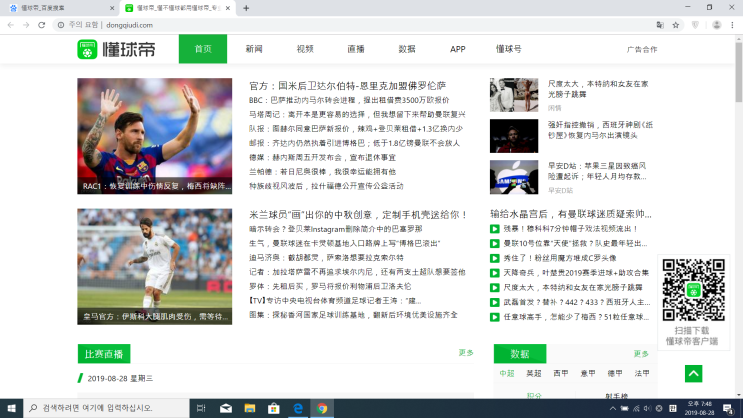Open article 强奸指控撤销，西班牙神剧
Screen dimensions: 743x418
(600, 130)
